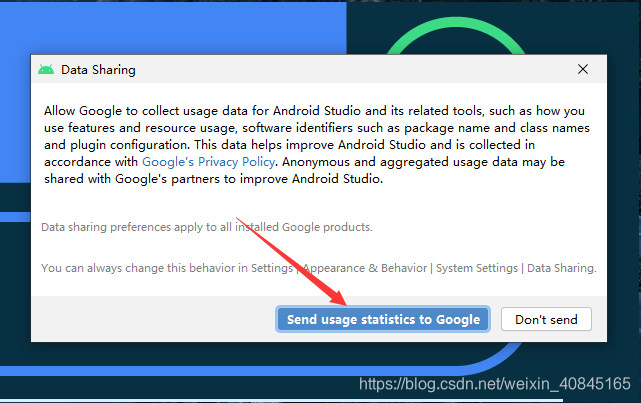Open Google's Privacy Policy link

pos(208,162)
